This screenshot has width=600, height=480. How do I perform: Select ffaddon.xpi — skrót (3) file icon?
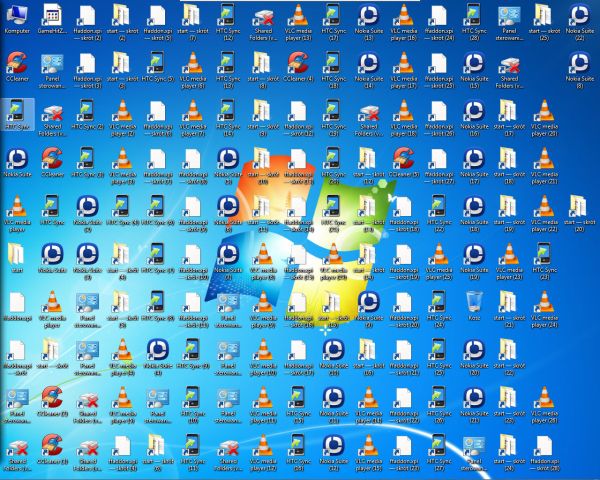pyautogui.click(x=88, y=71)
